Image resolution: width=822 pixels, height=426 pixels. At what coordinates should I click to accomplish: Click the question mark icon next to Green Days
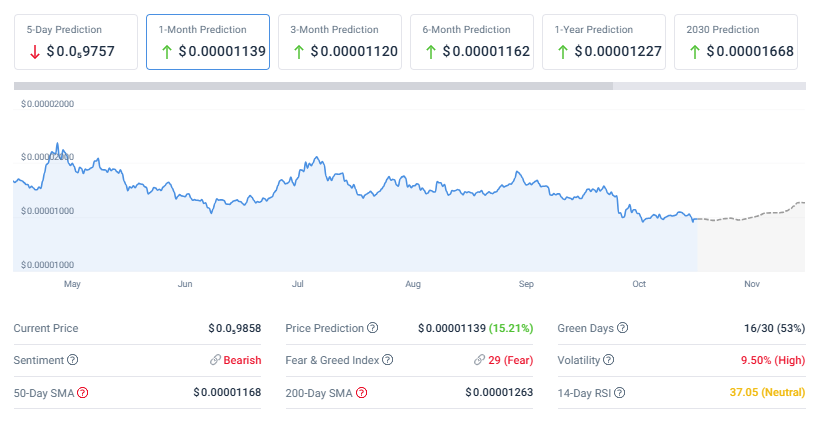(623, 328)
